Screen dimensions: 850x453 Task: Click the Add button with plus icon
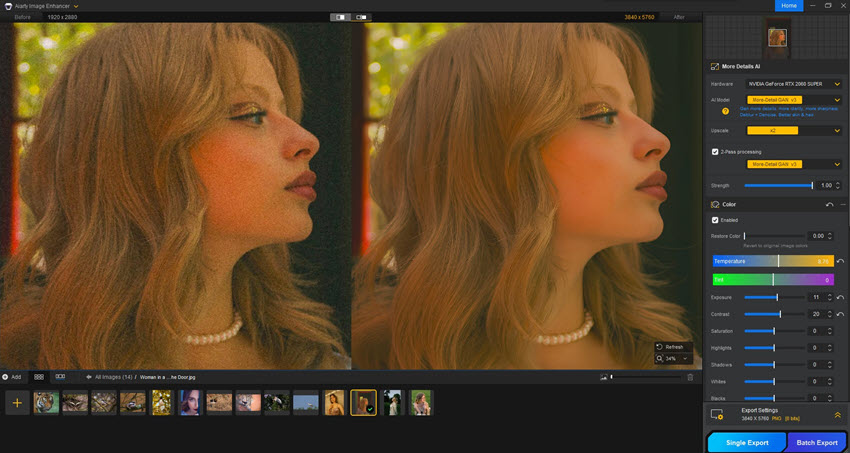coord(11,377)
